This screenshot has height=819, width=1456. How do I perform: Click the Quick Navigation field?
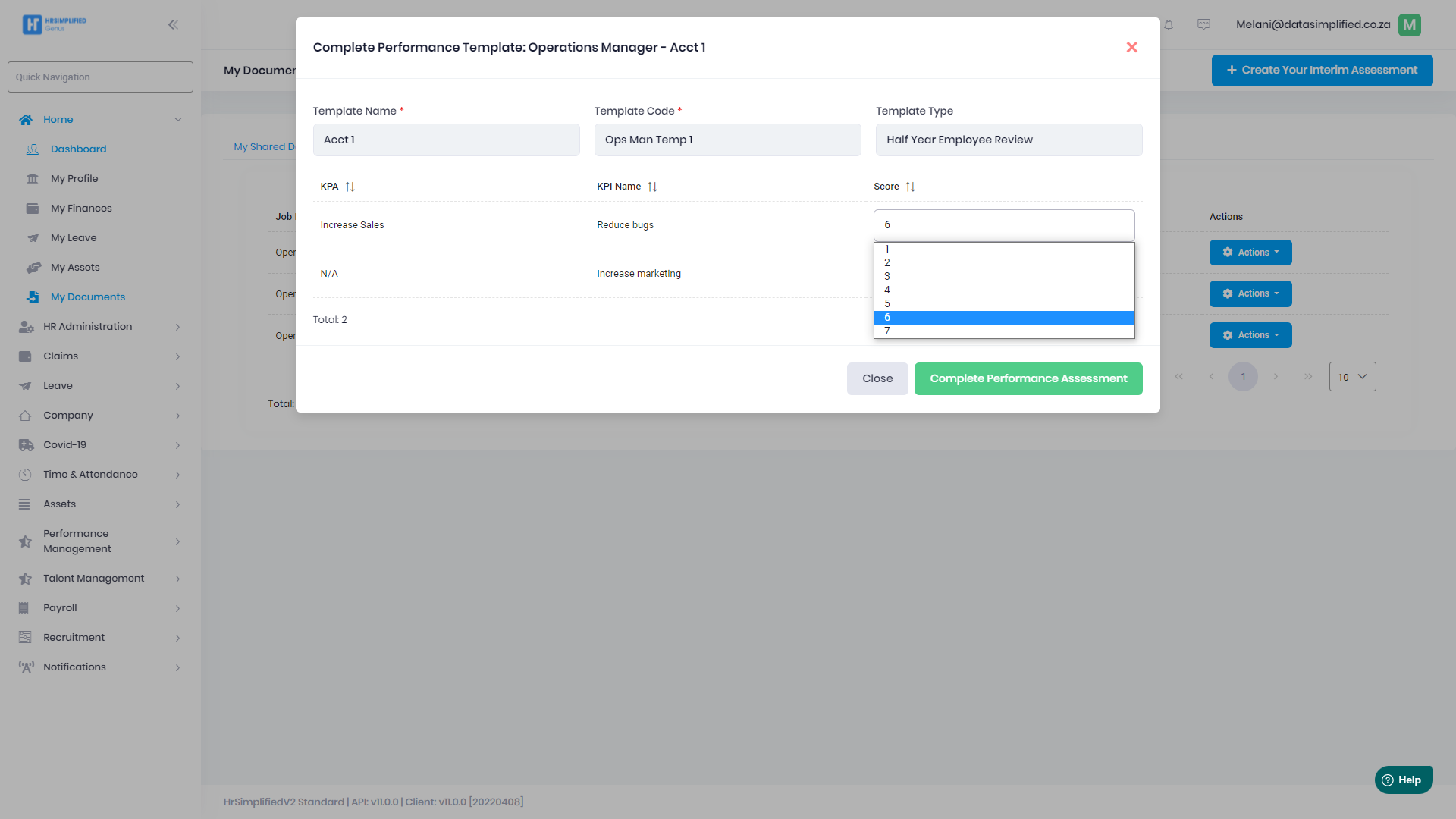pos(100,77)
